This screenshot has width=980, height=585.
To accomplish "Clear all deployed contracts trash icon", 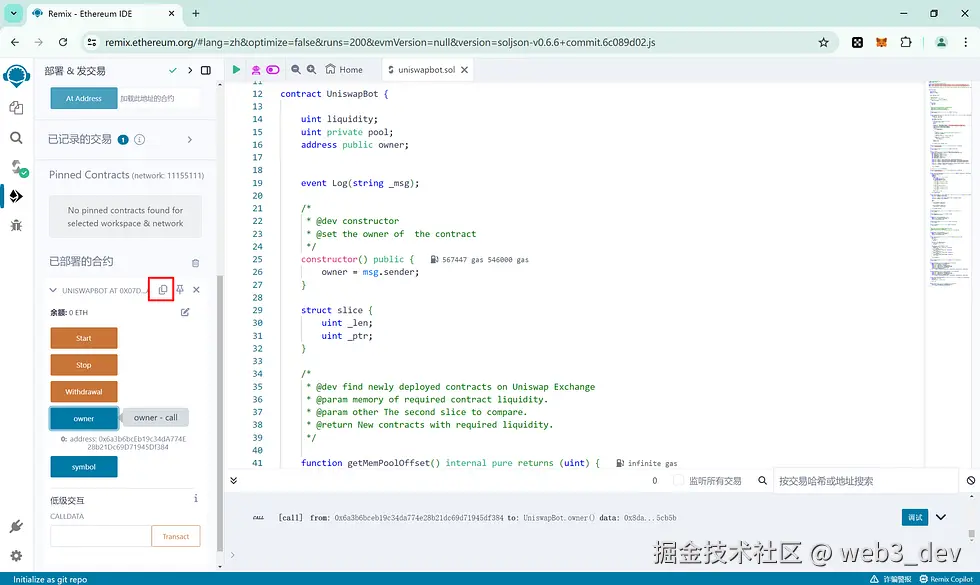I will [x=196, y=263].
